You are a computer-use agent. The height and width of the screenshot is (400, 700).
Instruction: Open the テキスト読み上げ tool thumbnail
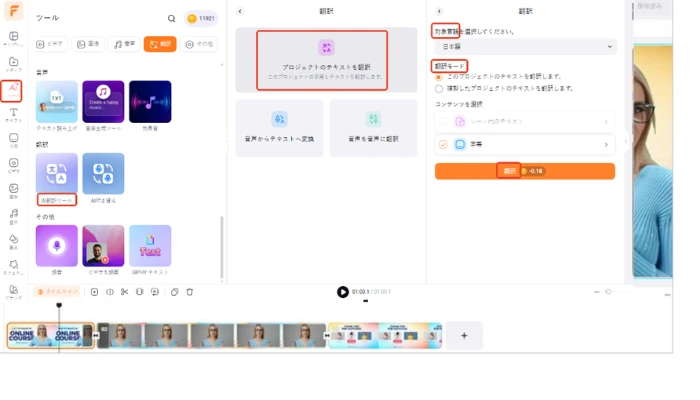click(57, 102)
